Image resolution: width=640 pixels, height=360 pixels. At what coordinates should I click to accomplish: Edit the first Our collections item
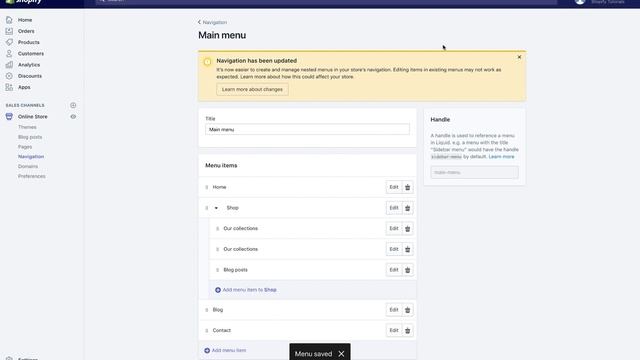click(x=393, y=229)
